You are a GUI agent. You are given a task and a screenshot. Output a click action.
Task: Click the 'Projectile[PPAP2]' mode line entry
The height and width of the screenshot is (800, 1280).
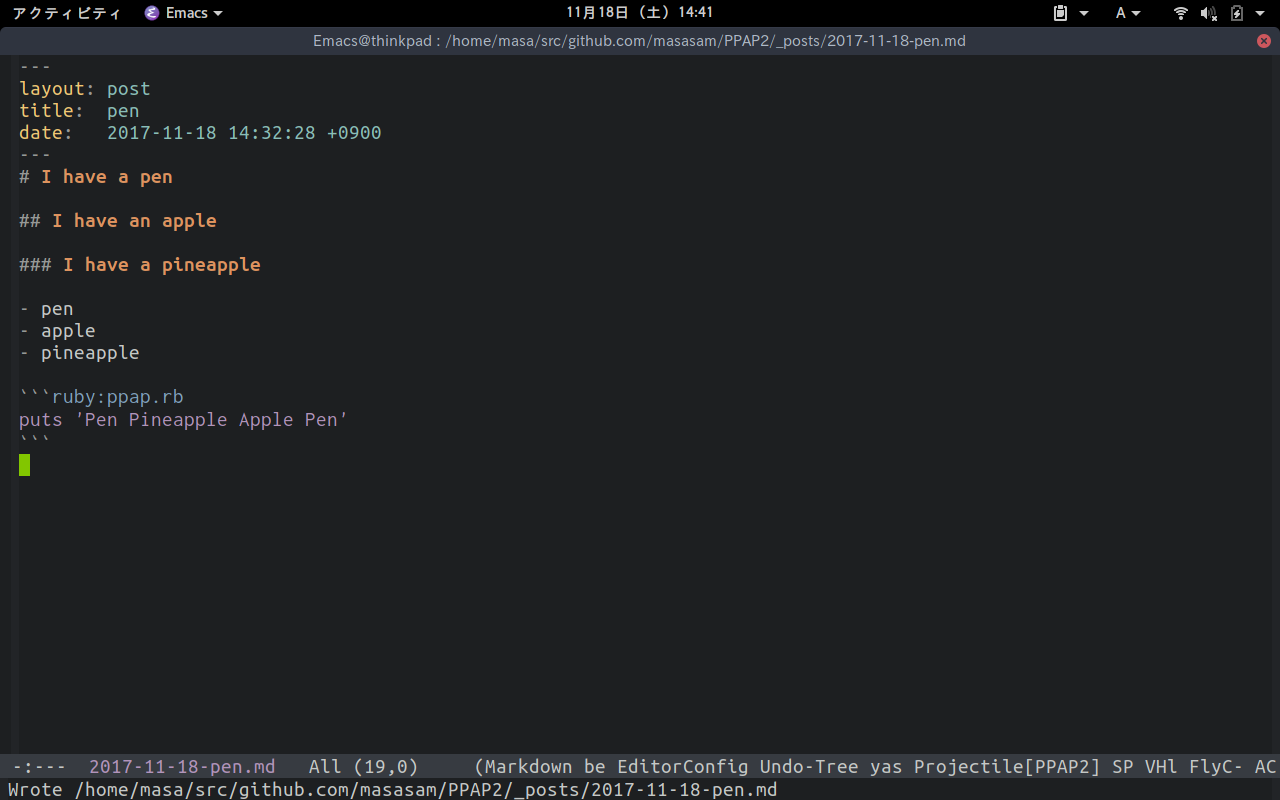[1007, 767]
